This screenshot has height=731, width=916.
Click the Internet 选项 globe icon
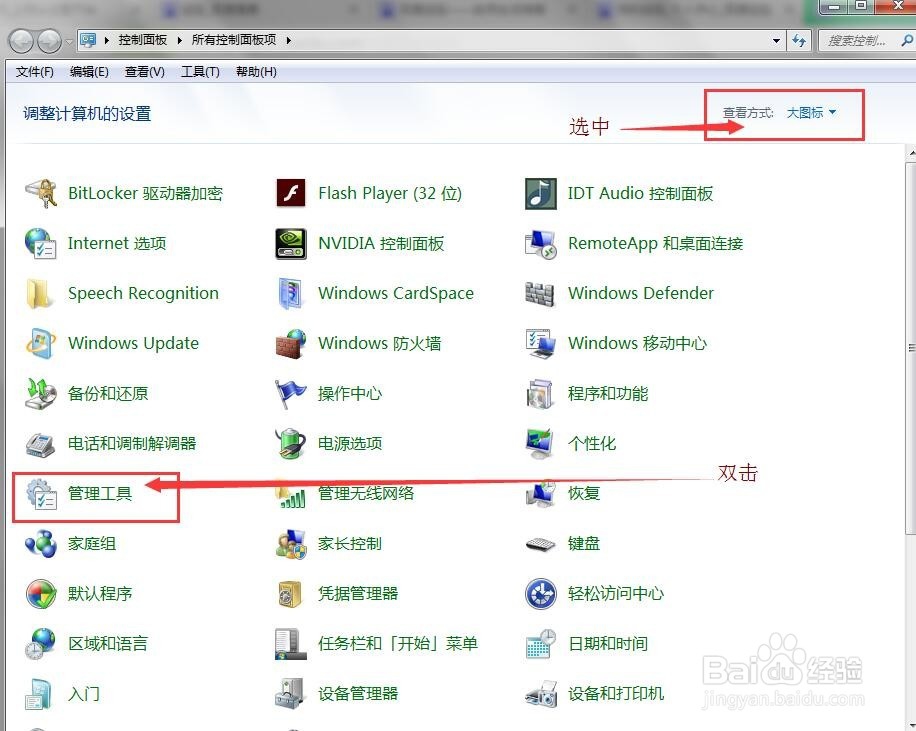41,244
